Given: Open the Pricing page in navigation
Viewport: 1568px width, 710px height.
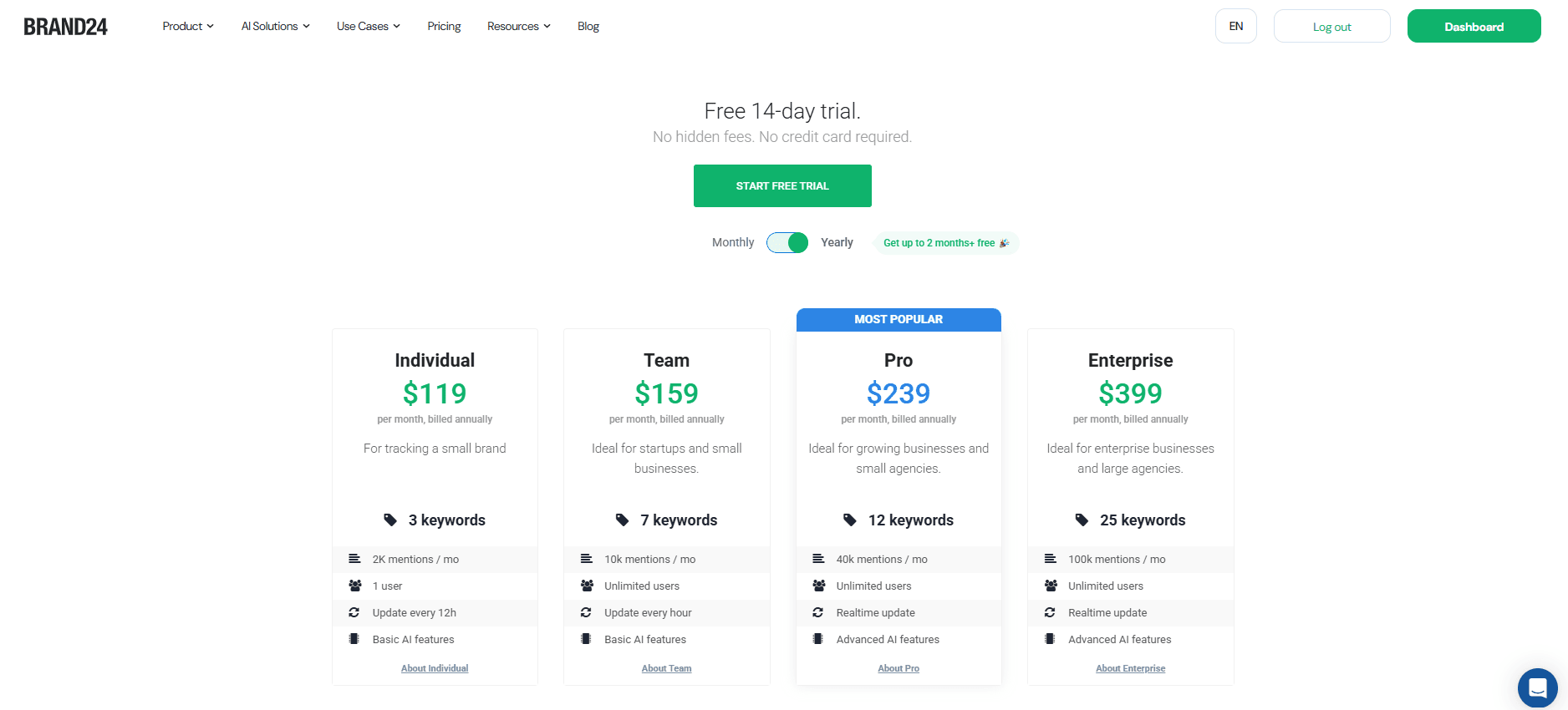Looking at the screenshot, I should (444, 26).
